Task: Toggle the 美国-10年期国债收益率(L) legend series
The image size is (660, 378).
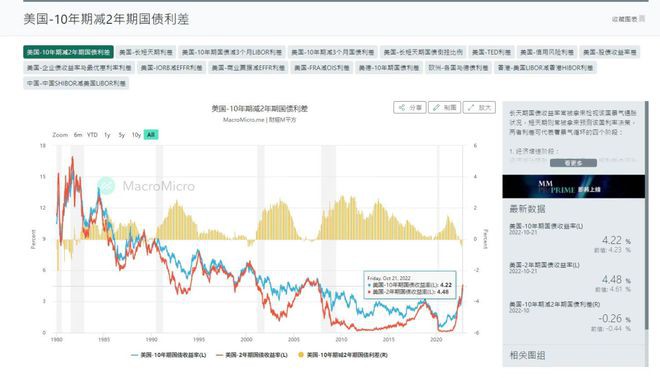Action: 168,355
